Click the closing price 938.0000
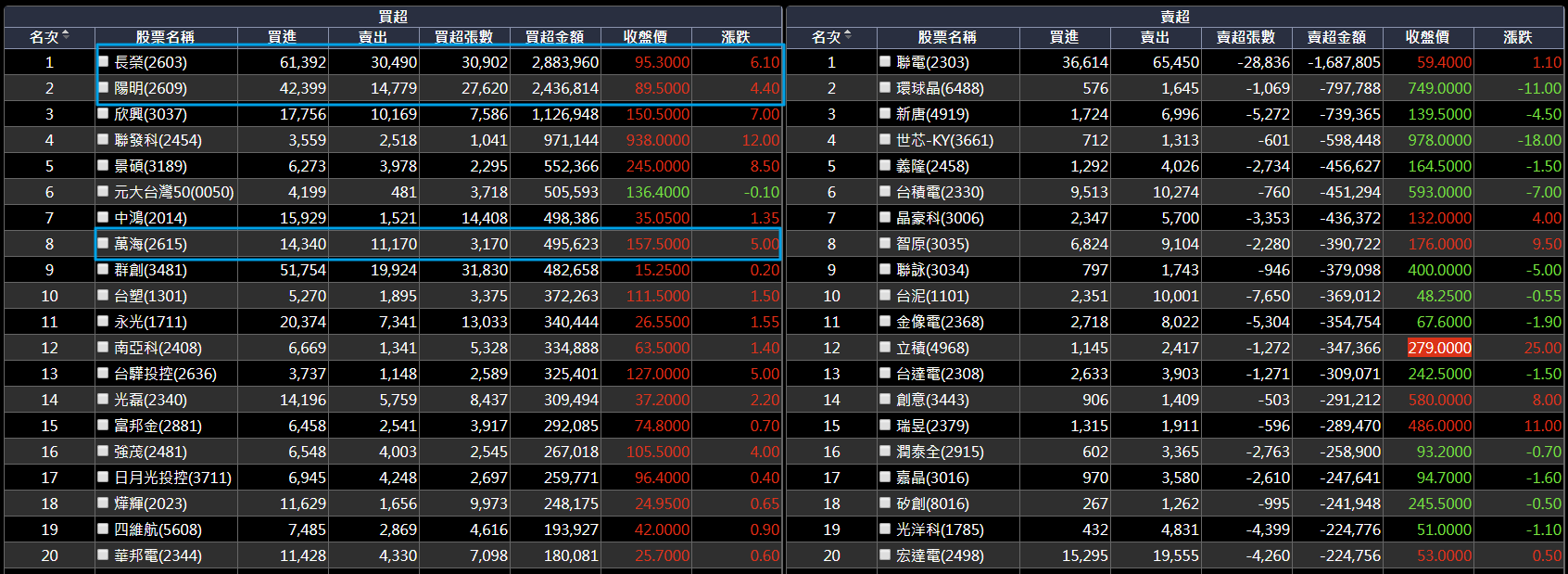Image resolution: width=1568 pixels, height=574 pixels. 658,140
